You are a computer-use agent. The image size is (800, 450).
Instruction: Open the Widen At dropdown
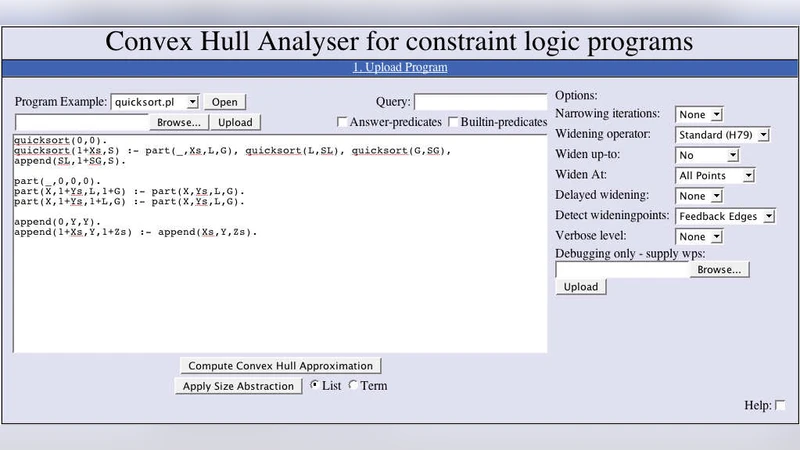point(715,176)
